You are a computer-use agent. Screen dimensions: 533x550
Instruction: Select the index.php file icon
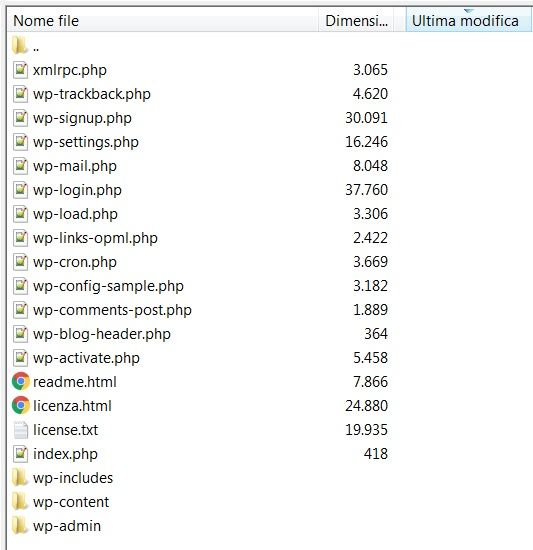[x=20, y=454]
